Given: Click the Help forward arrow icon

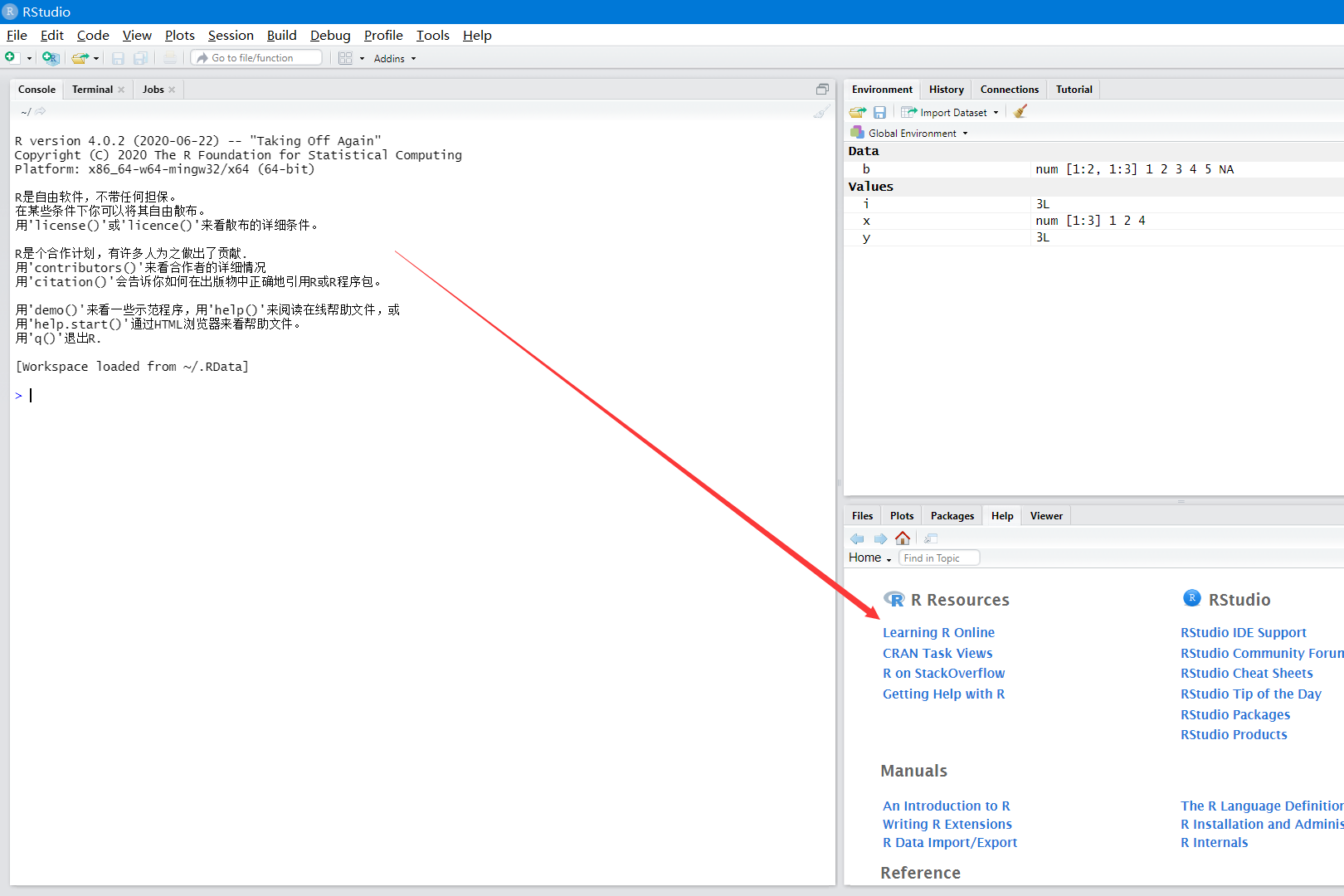Looking at the screenshot, I should [x=880, y=538].
